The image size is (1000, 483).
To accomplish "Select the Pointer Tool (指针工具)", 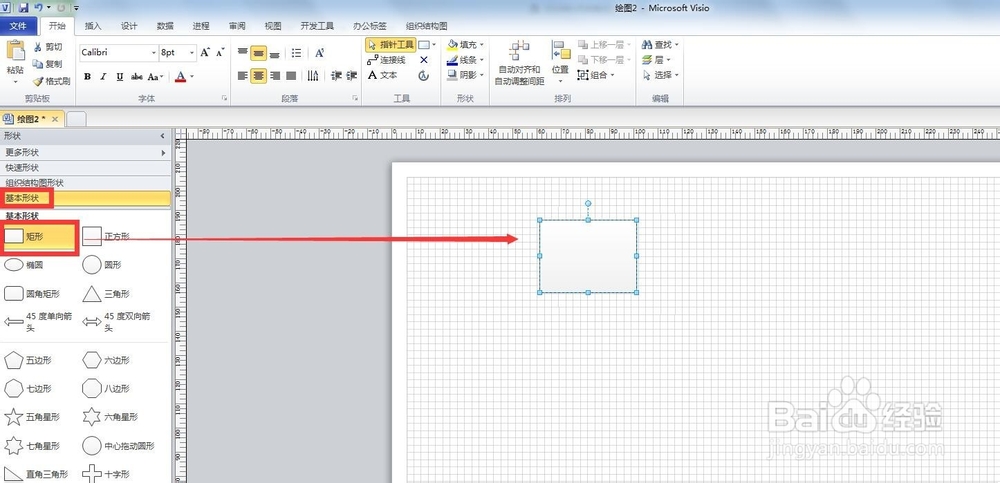I will (391, 45).
